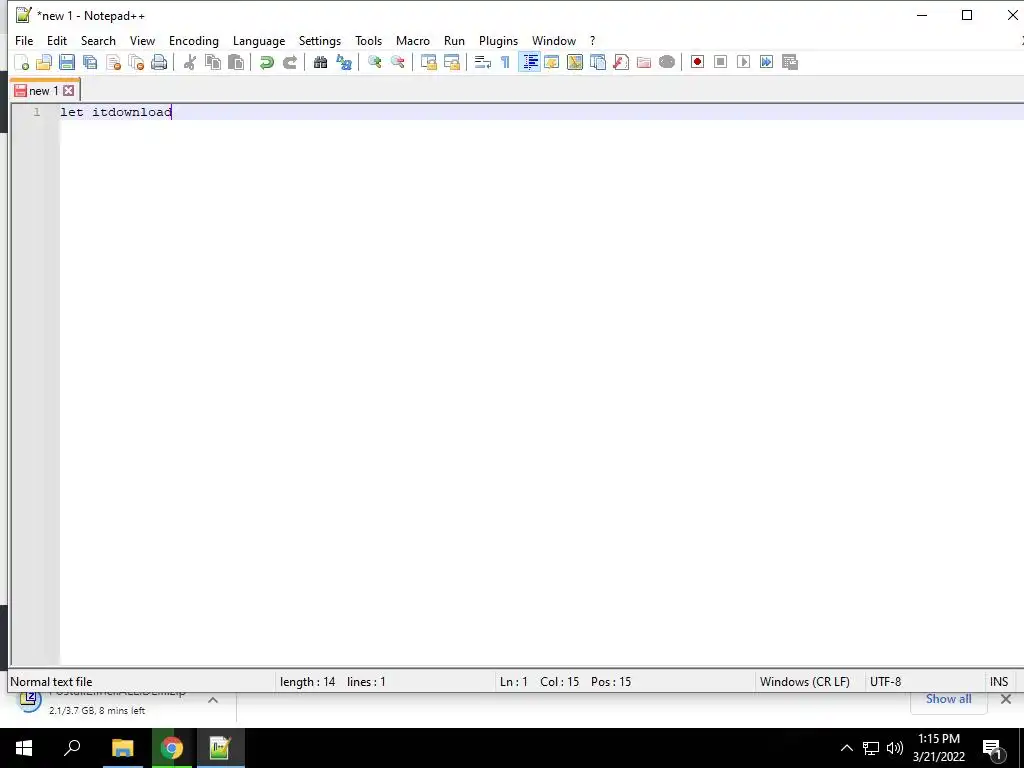Screen dimensions: 1024x768
Task: Open the Windows Start menu
Action: (24, 748)
